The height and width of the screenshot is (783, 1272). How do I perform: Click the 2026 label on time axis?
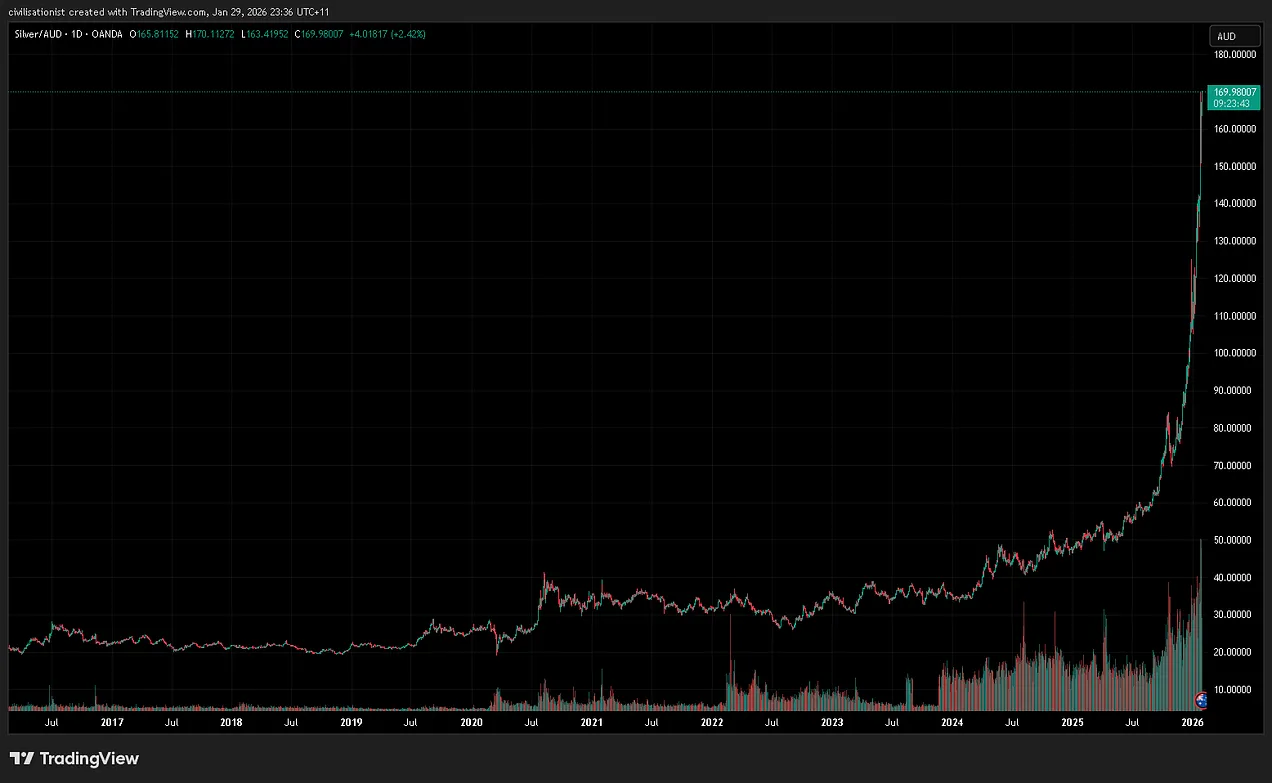coord(1192,721)
